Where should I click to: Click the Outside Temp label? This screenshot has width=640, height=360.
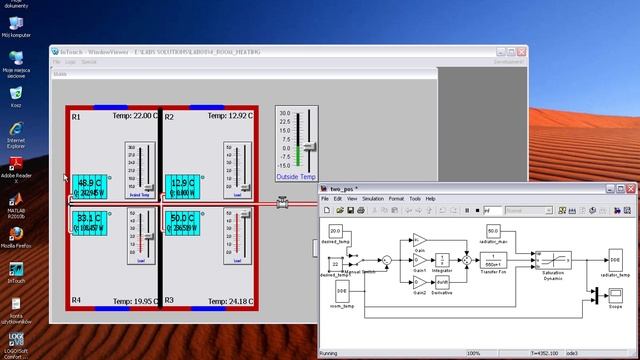click(296, 177)
